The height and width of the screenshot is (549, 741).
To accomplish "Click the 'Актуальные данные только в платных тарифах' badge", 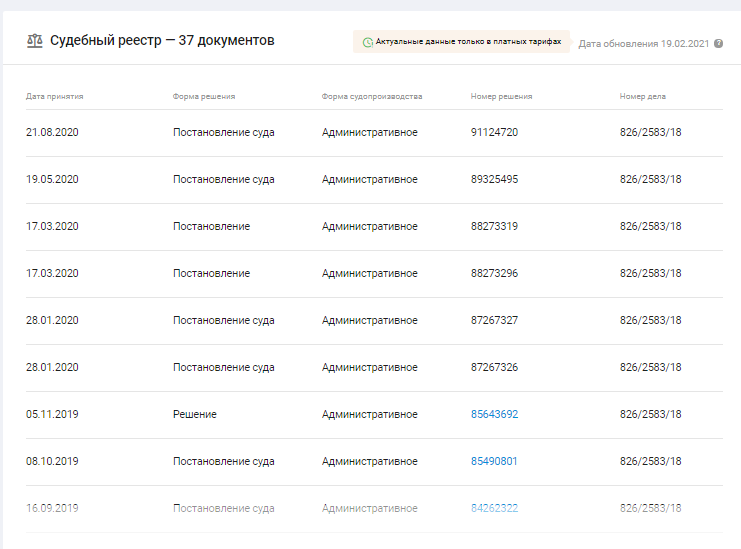I will [x=461, y=42].
